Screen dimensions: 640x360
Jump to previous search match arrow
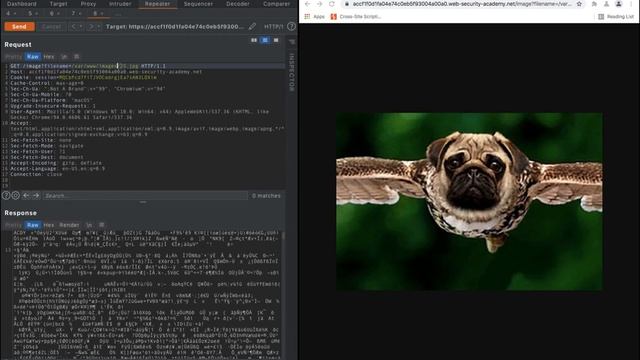click(26, 196)
